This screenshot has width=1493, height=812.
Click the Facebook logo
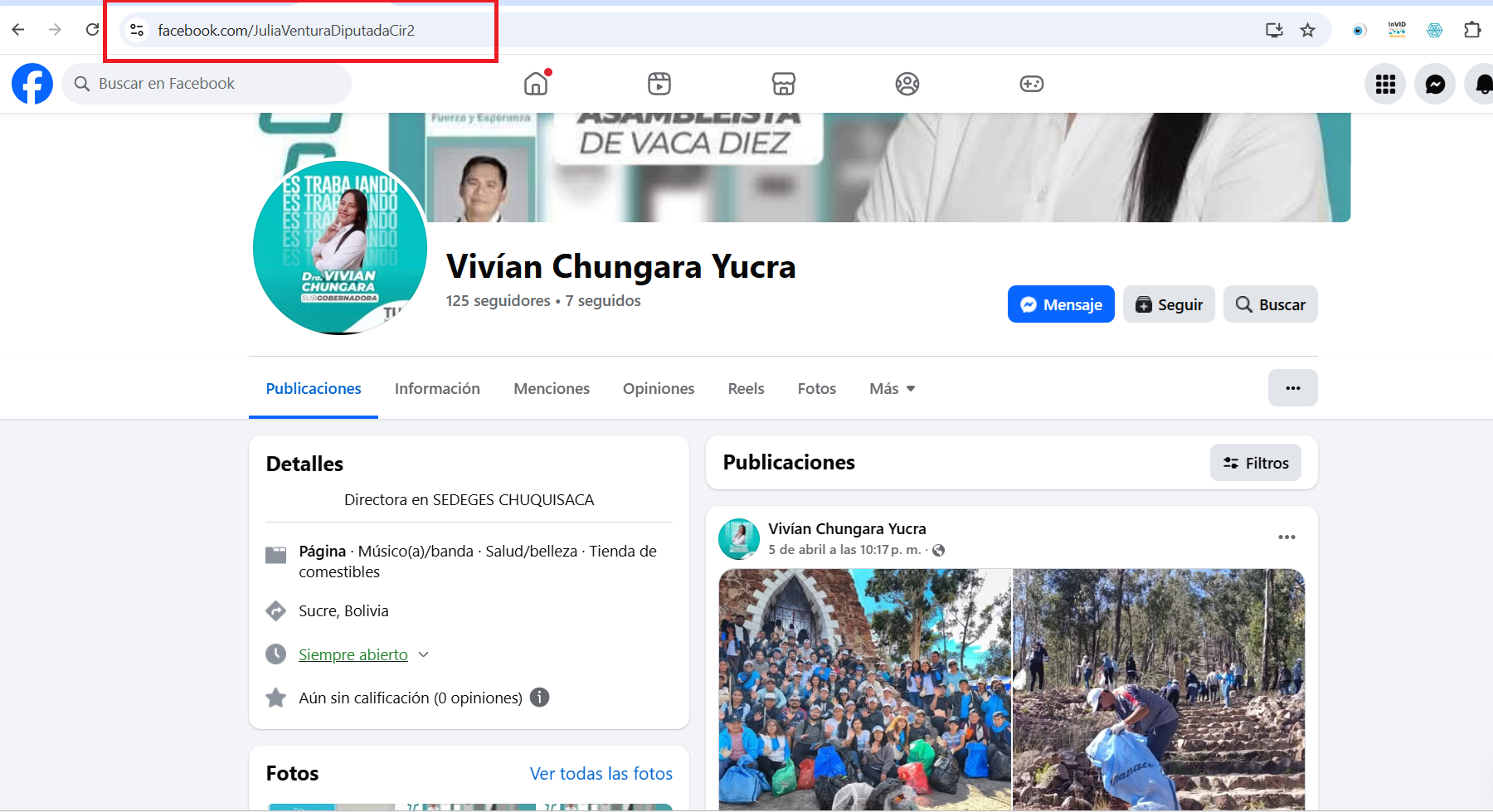[32, 84]
